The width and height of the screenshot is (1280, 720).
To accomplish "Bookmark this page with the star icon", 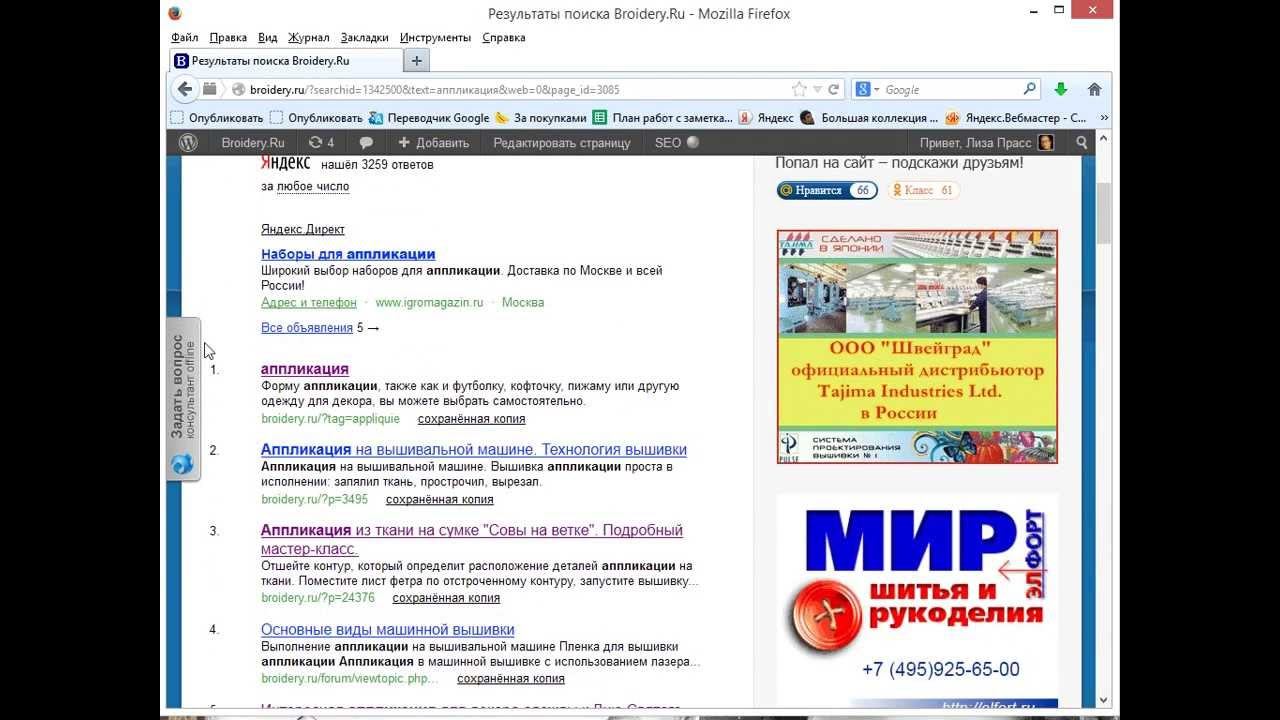I will (799, 89).
